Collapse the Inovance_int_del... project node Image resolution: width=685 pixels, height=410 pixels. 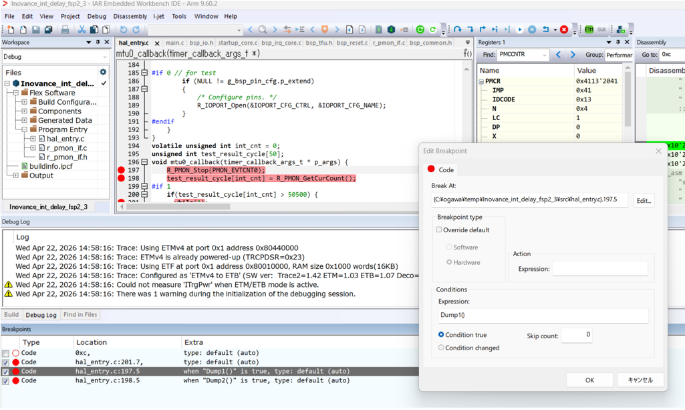coord(7,83)
